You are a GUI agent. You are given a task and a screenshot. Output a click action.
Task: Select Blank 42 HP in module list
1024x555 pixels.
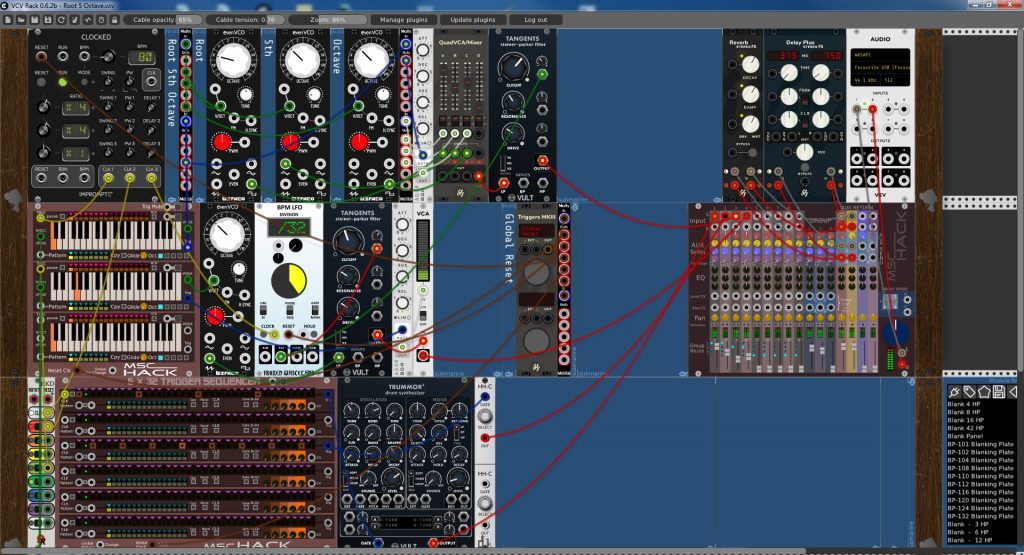(x=965, y=428)
